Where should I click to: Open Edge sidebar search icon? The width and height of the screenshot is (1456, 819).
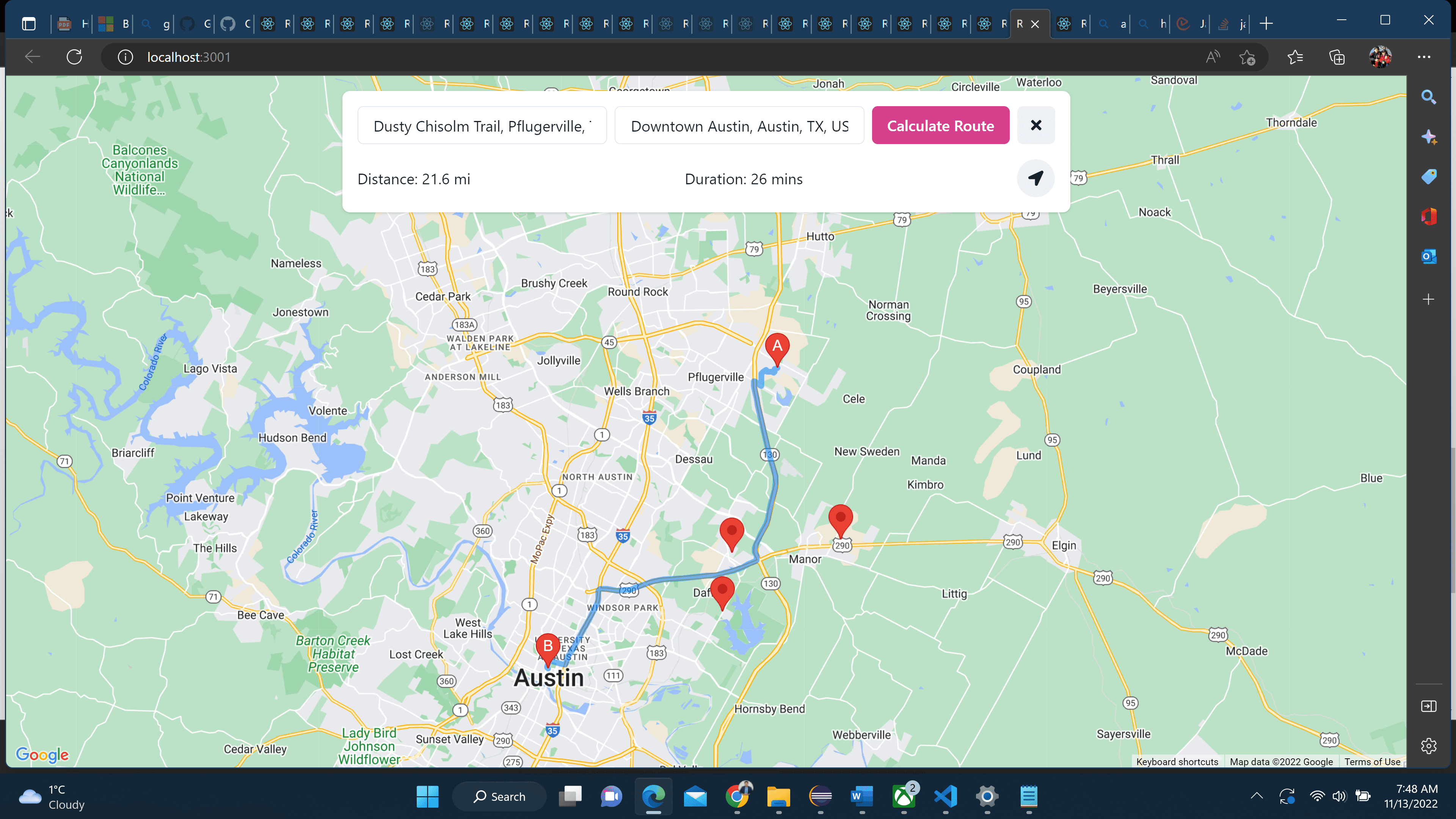click(x=1428, y=97)
